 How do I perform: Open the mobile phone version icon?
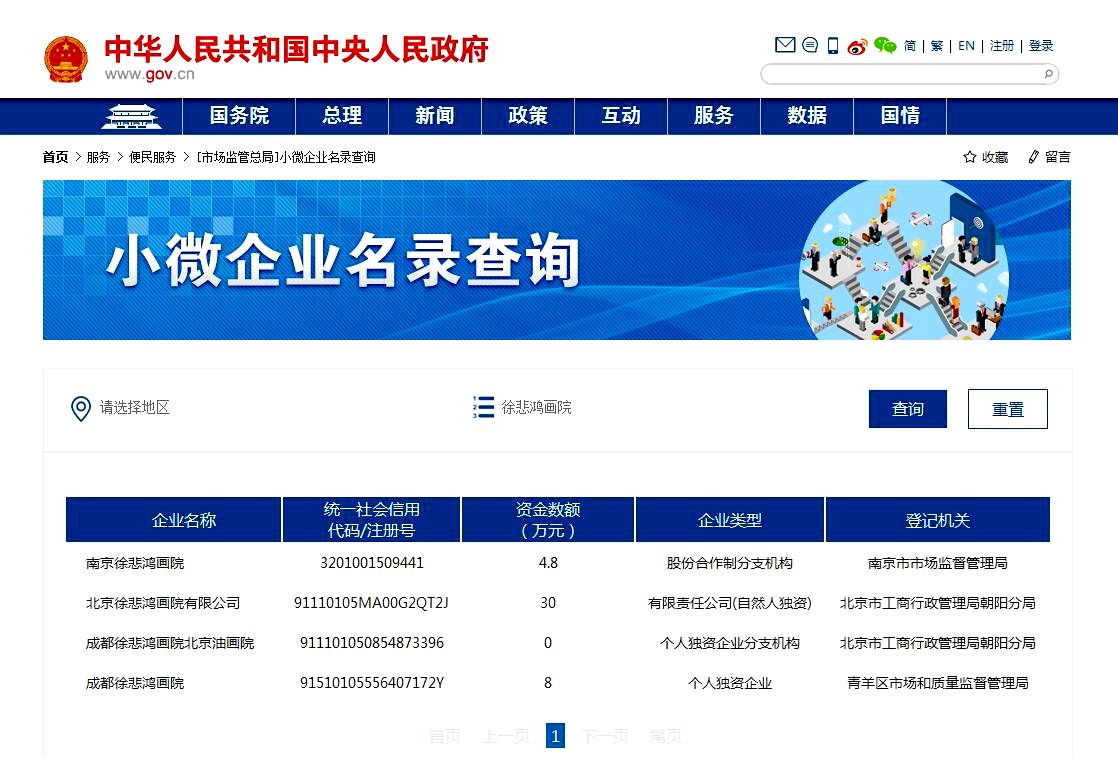pyautogui.click(x=832, y=46)
